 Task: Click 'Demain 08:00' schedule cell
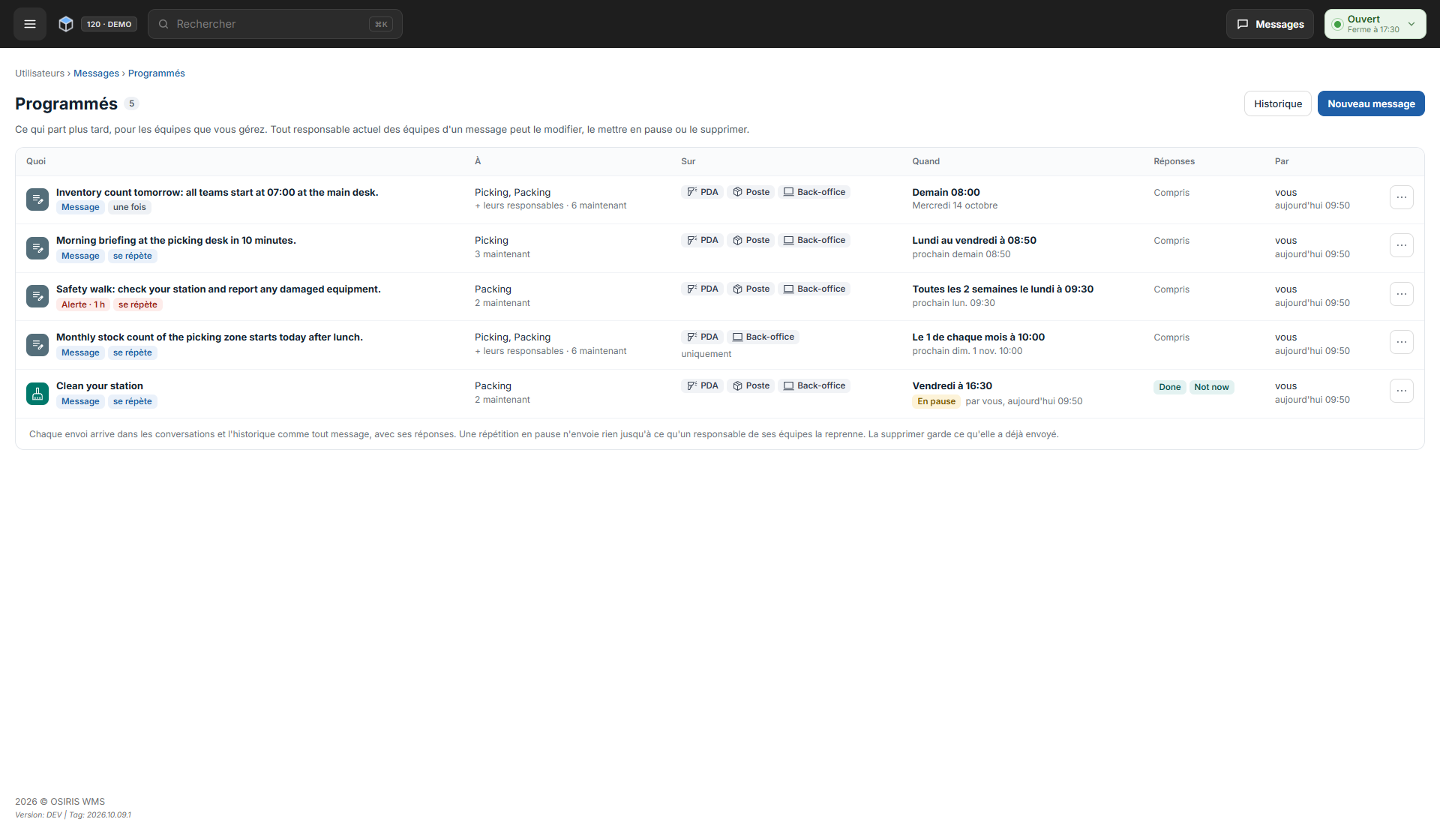click(x=946, y=192)
